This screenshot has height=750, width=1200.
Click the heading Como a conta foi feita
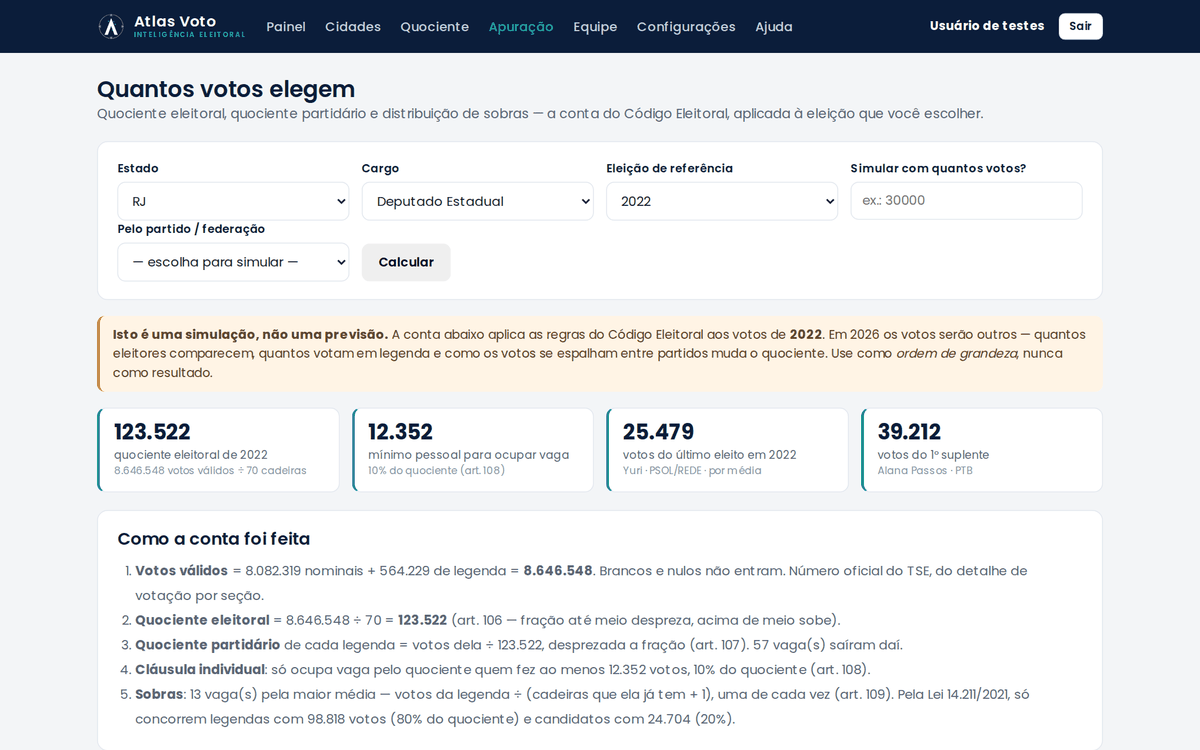tap(214, 539)
